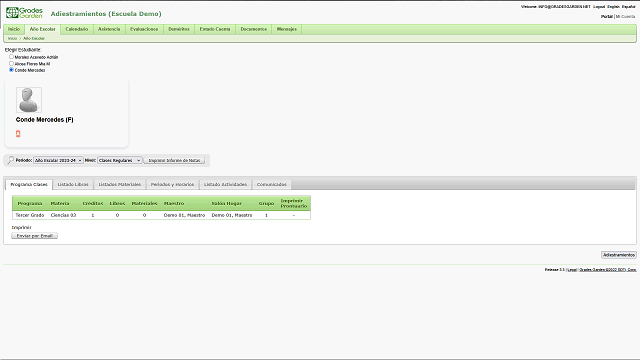Switch to the Listado Libros tab
Screen dimensions: 640x360
(73, 184)
